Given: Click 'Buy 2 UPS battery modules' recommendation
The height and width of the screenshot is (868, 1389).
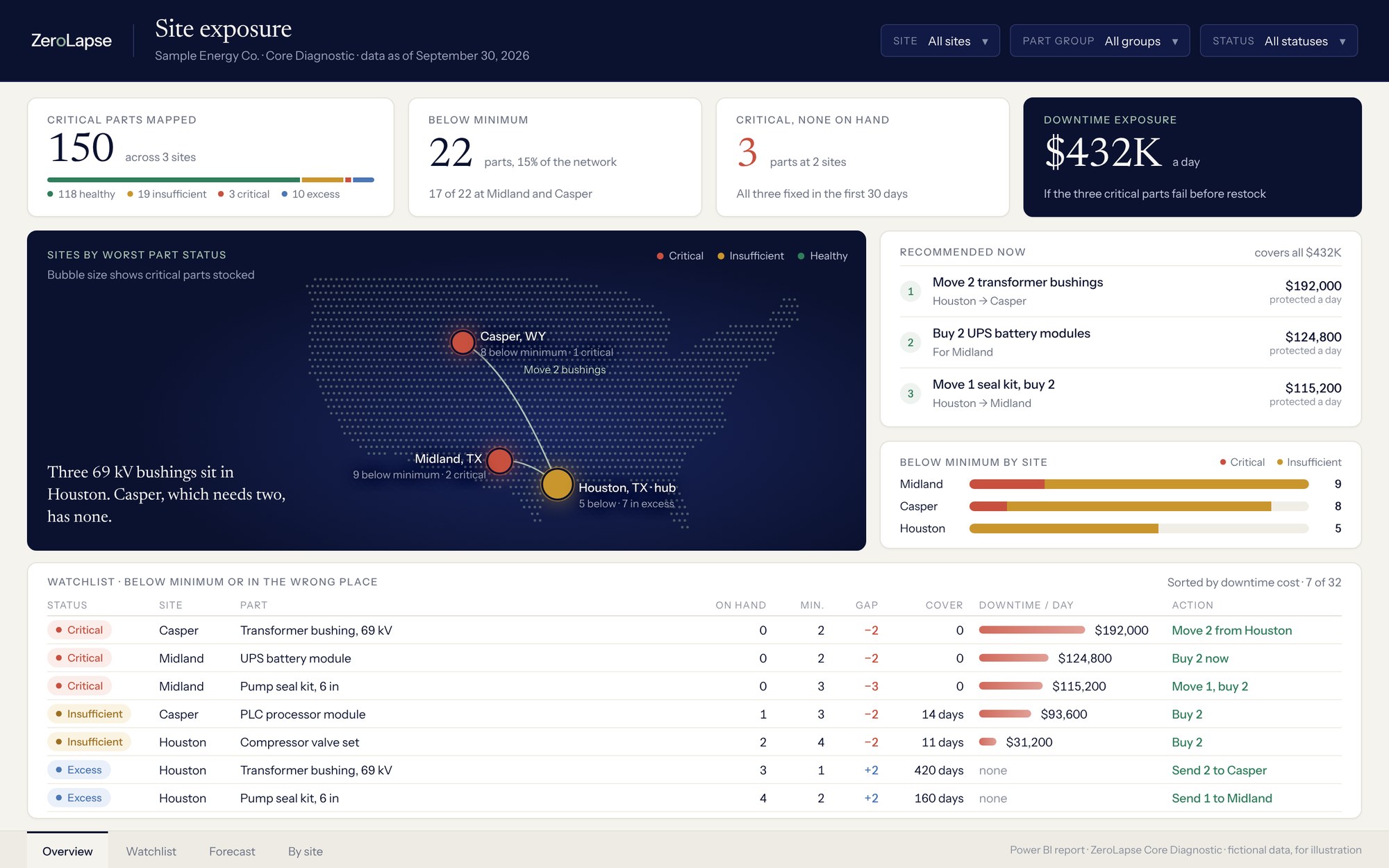Looking at the screenshot, I should tap(1011, 333).
